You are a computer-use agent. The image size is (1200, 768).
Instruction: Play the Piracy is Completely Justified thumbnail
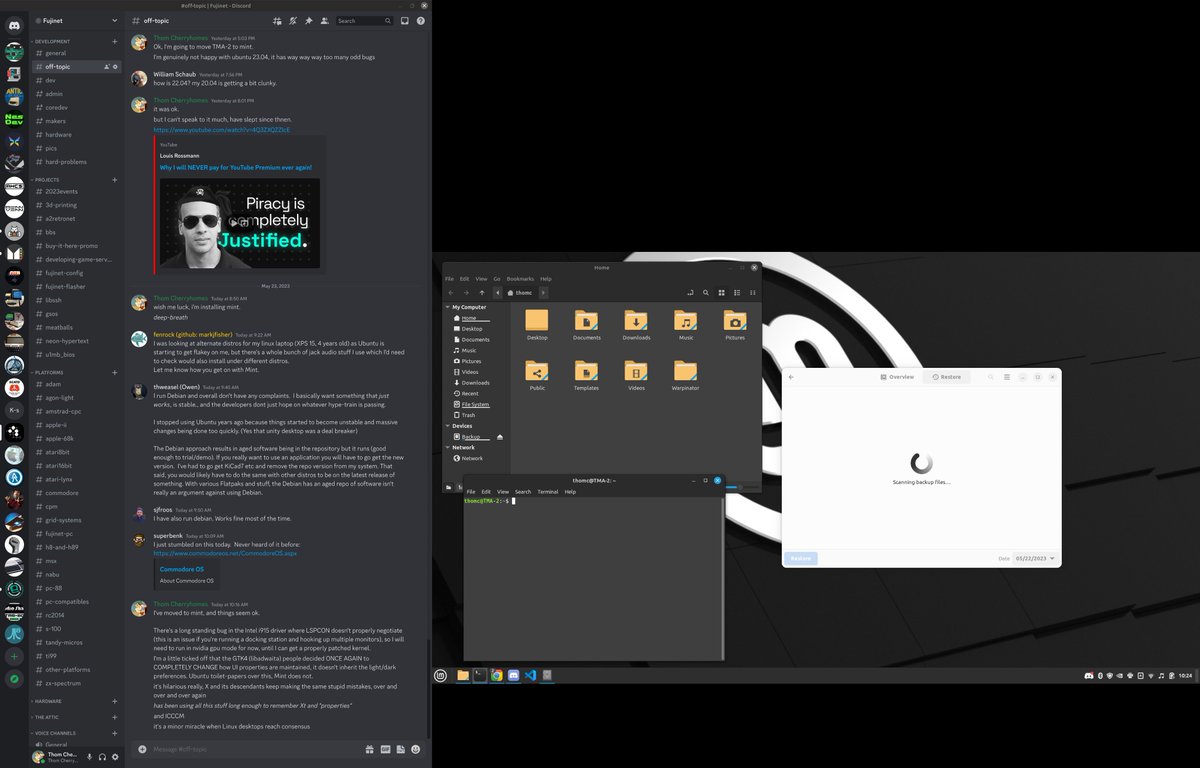point(240,223)
